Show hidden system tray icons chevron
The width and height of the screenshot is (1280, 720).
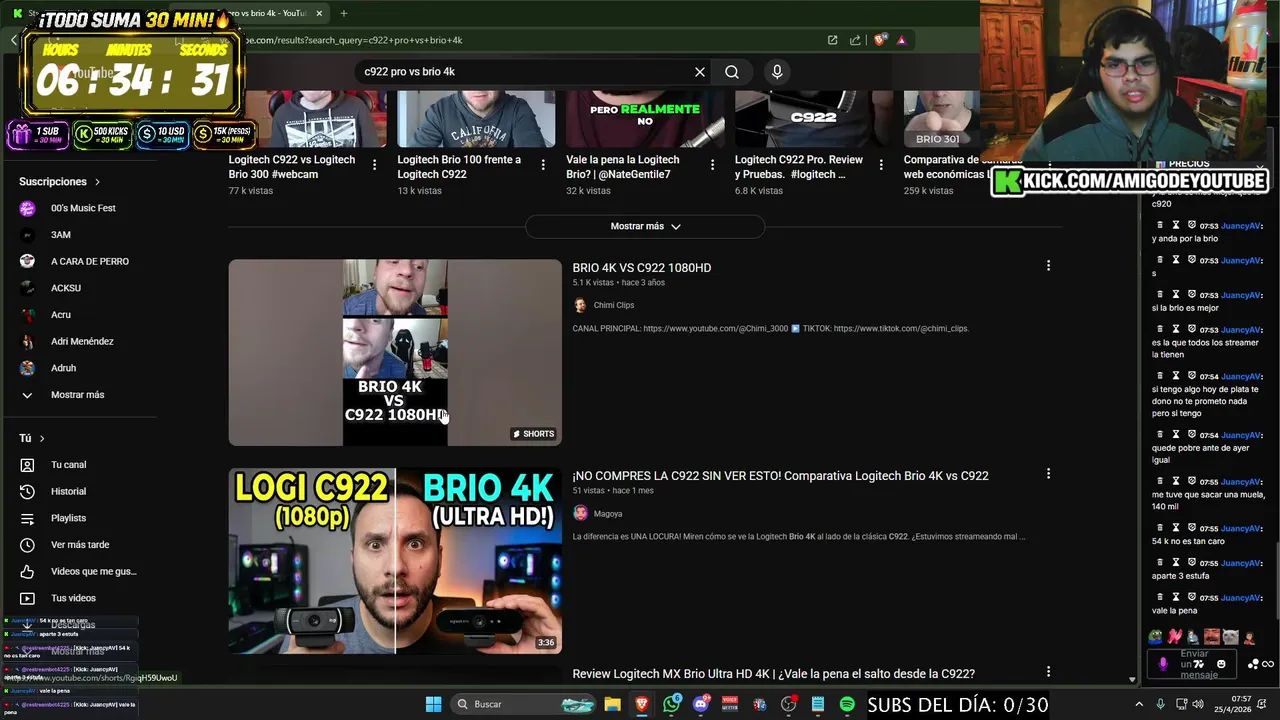click(x=1139, y=704)
